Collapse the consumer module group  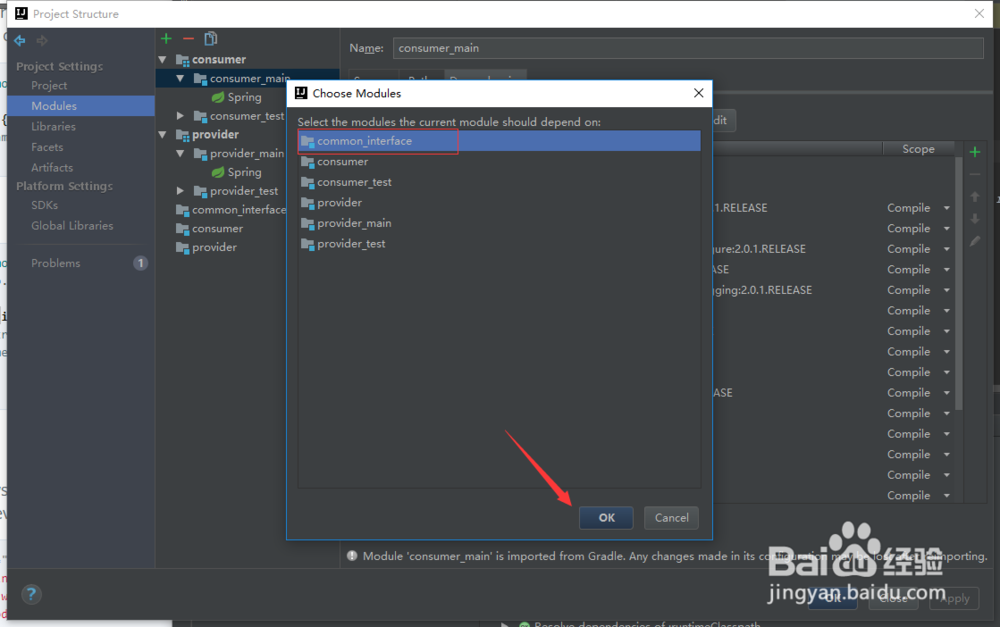coord(163,59)
